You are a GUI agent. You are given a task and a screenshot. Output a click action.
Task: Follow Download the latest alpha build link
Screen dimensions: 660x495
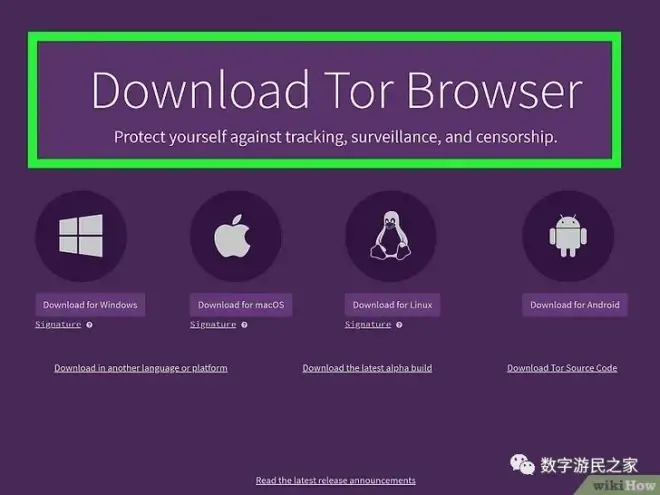(367, 368)
